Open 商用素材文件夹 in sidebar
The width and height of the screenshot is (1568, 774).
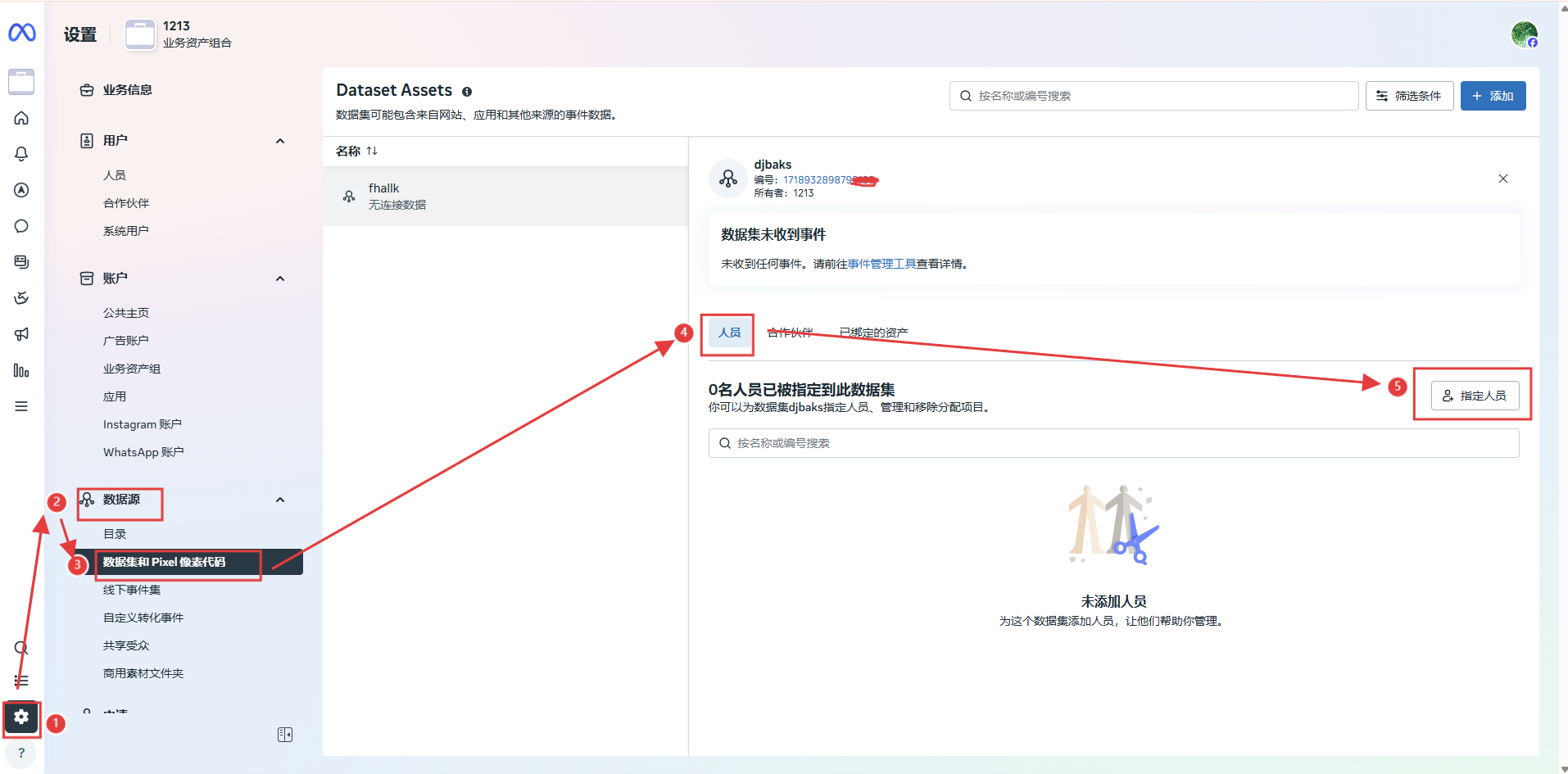coord(143,673)
